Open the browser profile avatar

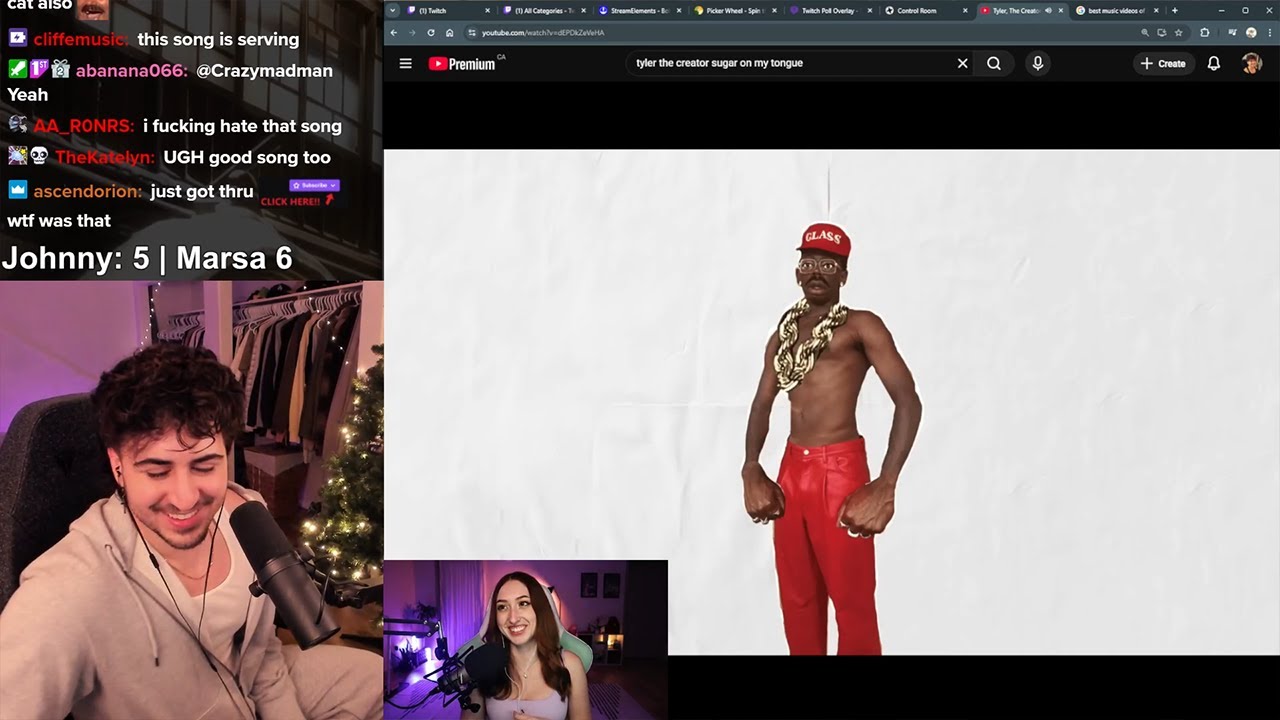1251,33
